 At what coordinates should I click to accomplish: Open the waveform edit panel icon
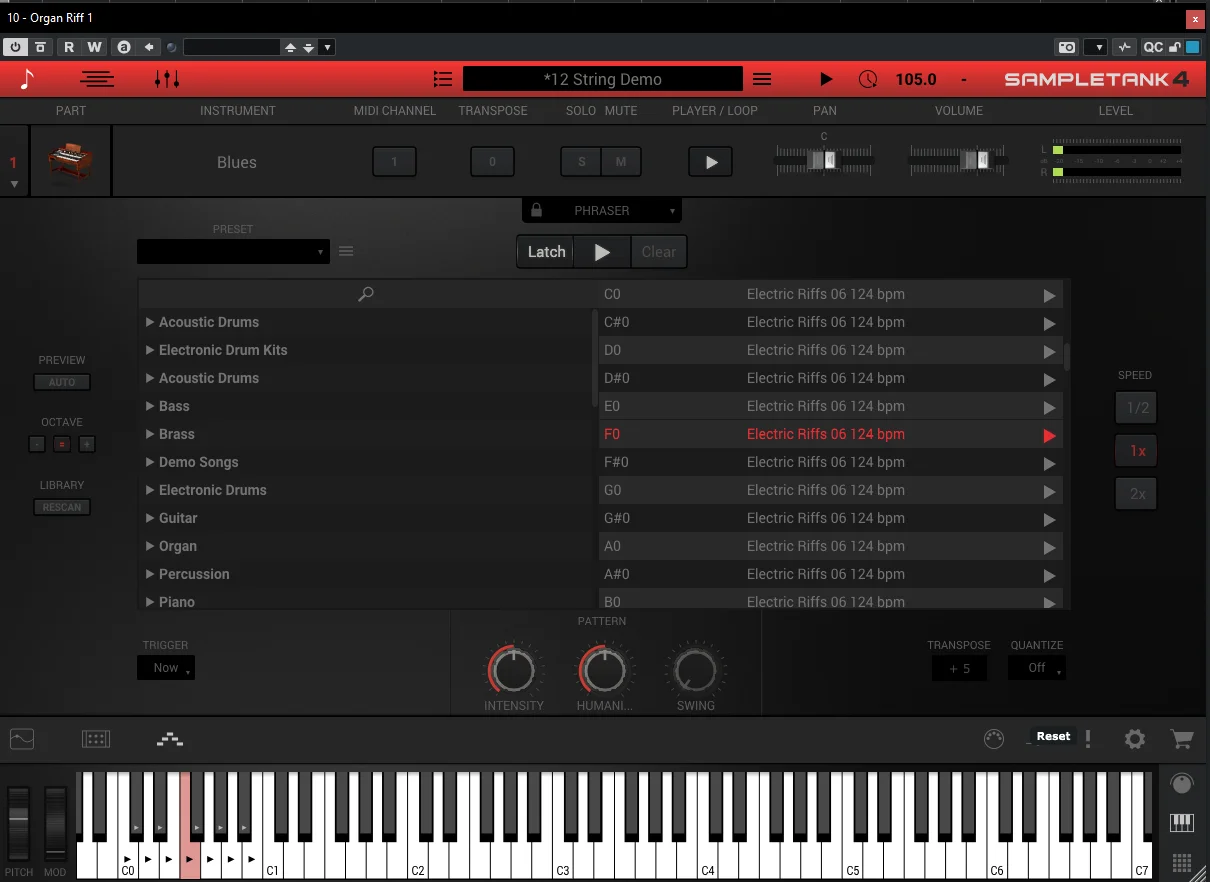point(22,739)
